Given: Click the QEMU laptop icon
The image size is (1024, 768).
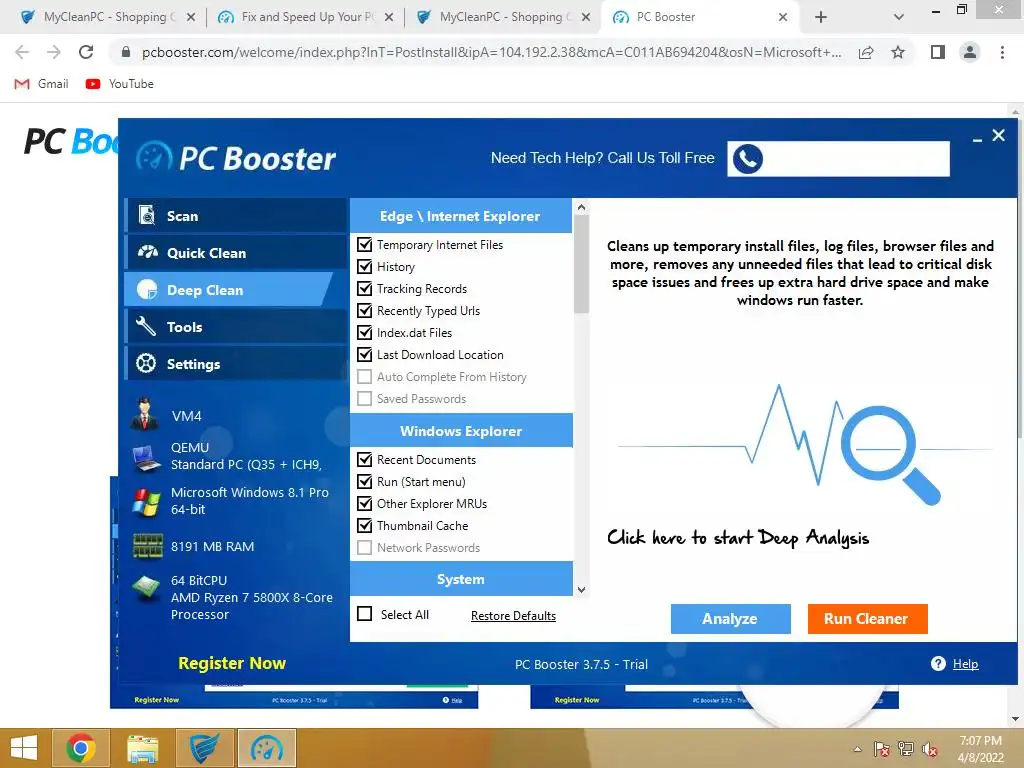Looking at the screenshot, I should 146,458.
